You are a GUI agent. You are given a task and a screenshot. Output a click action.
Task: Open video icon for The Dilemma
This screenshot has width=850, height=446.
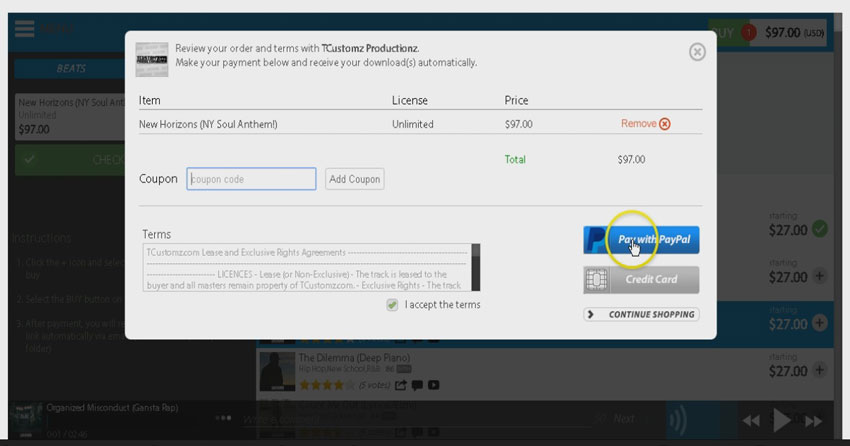[434, 385]
